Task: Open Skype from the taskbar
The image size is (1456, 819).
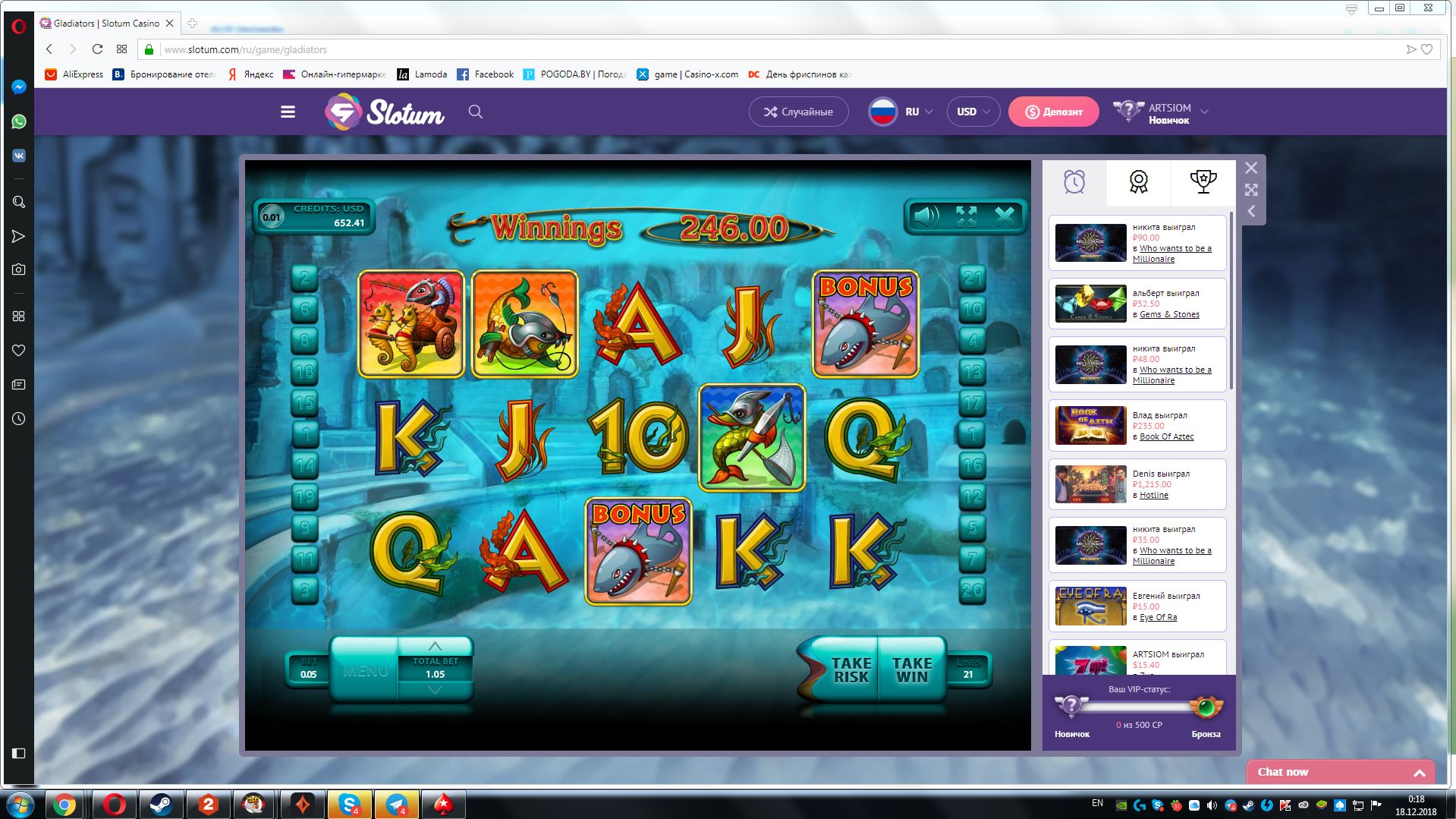Action: (x=349, y=804)
